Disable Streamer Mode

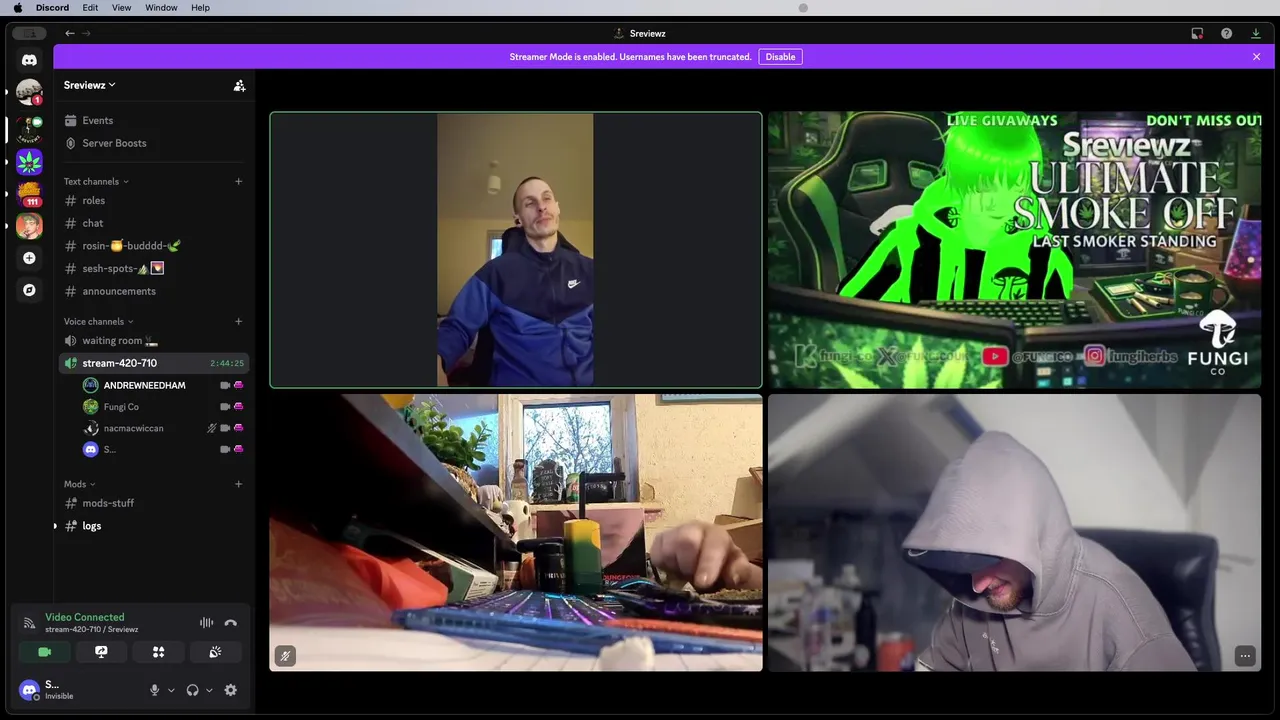coord(780,57)
